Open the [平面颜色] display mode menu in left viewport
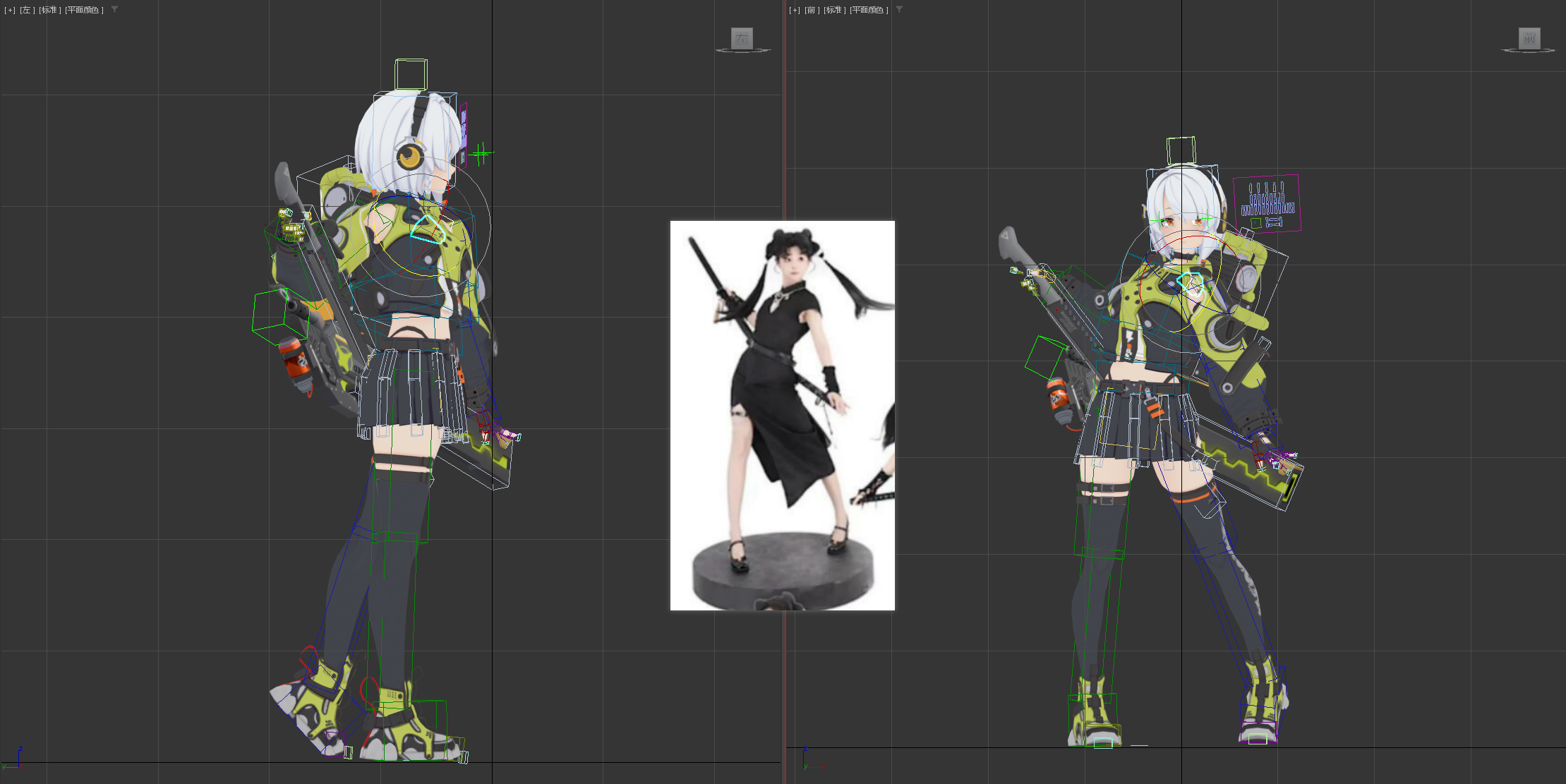Viewport: 1566px width, 784px height. 83,10
